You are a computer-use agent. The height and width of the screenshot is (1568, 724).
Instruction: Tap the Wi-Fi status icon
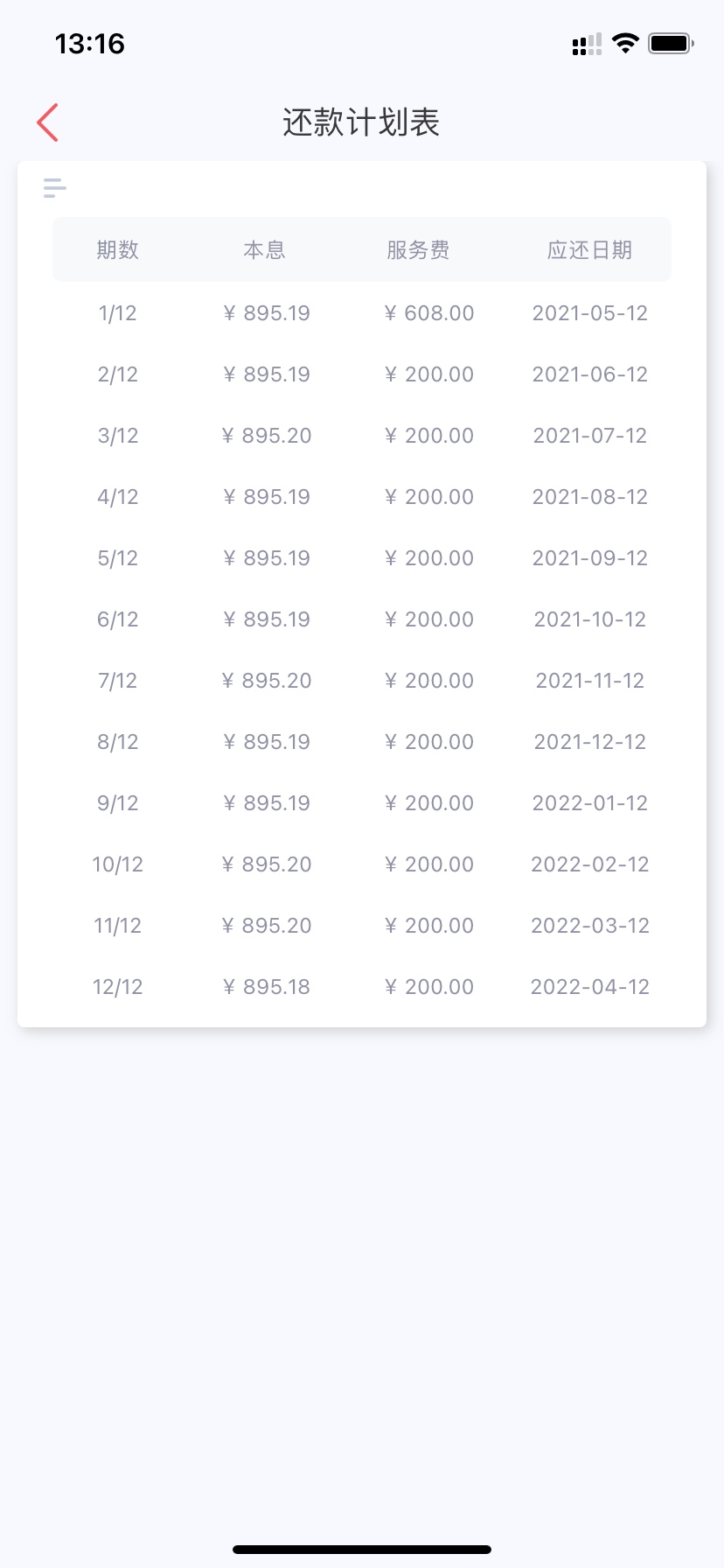pos(625,43)
